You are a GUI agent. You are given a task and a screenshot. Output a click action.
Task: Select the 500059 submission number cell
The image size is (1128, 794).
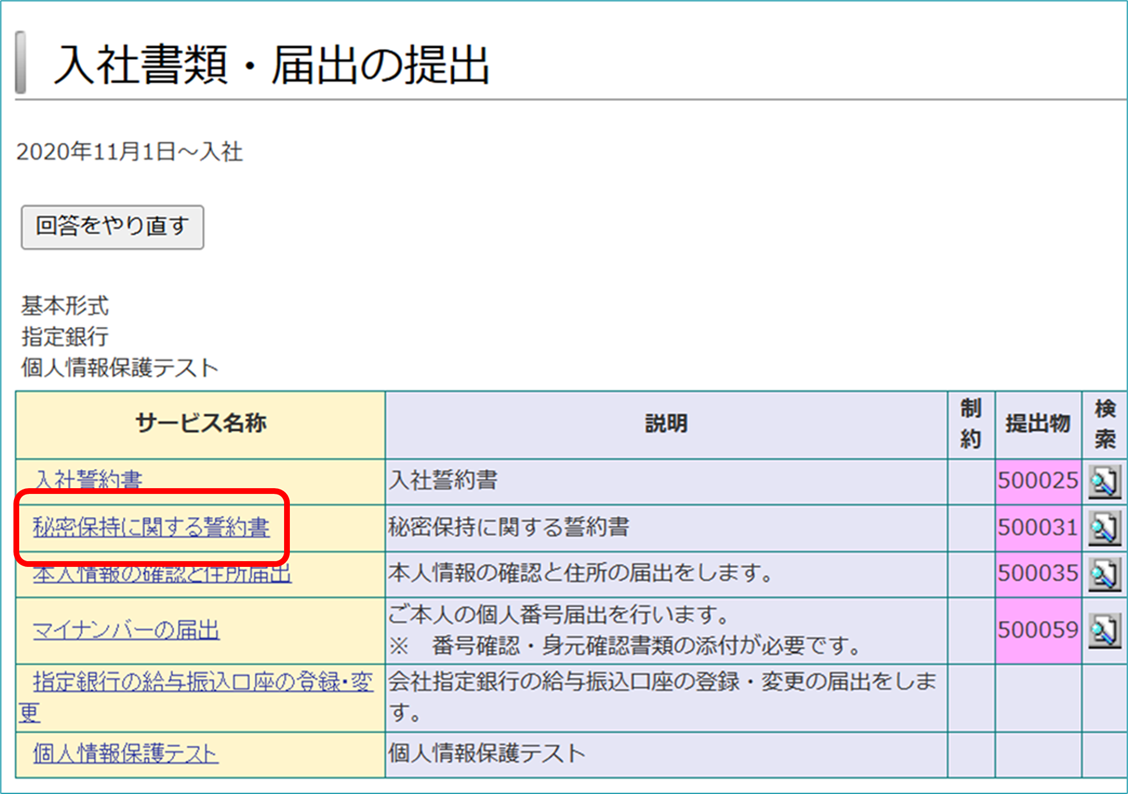pyautogui.click(x=1038, y=631)
